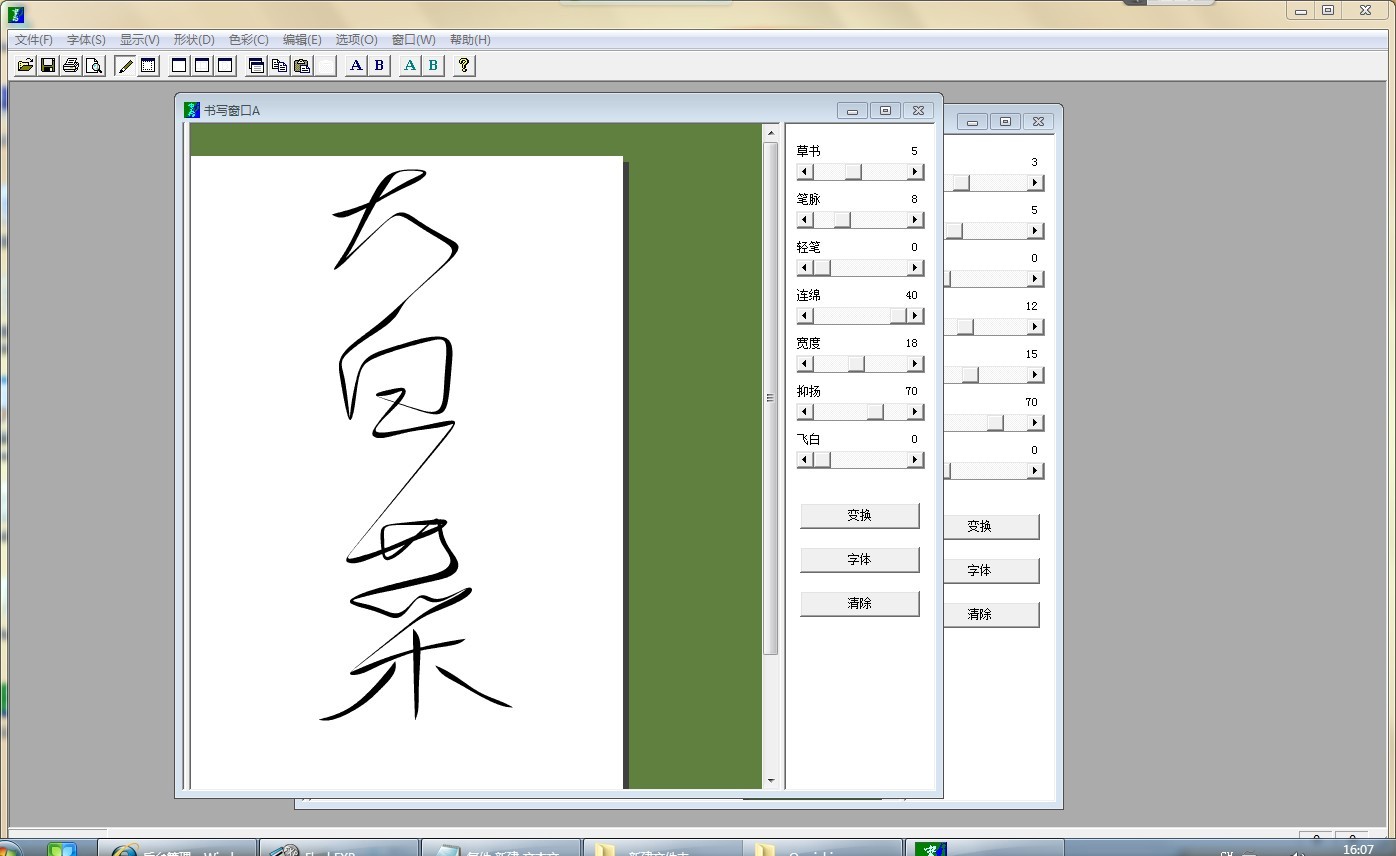Click the dark blue A toolbar icon
The height and width of the screenshot is (856, 1396).
(356, 66)
